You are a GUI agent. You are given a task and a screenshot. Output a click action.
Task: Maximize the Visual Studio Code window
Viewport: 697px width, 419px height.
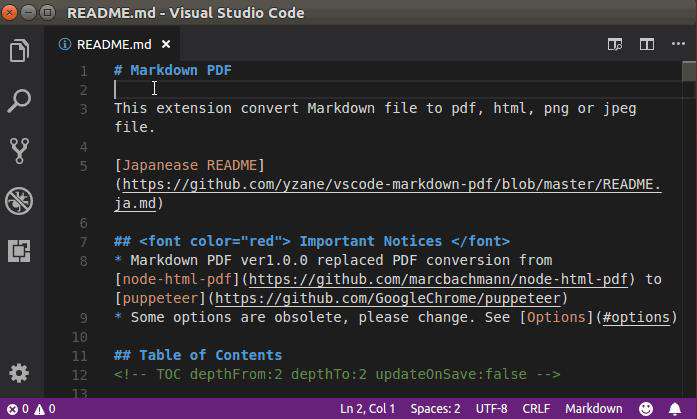tap(48, 12)
